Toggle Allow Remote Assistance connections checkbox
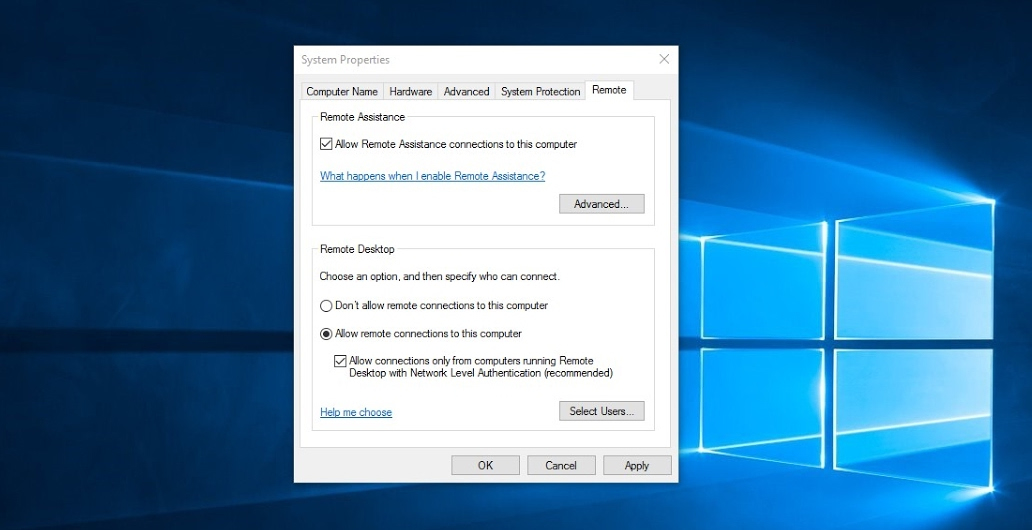This screenshot has height=530, width=1032. [326, 144]
